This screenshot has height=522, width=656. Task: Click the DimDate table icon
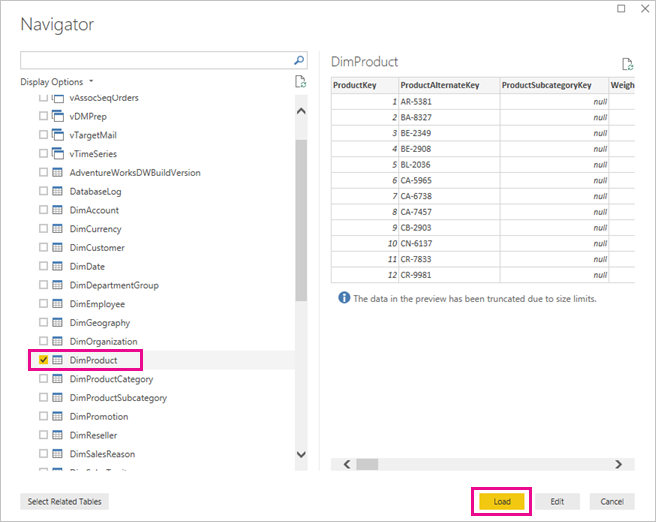tap(57, 266)
